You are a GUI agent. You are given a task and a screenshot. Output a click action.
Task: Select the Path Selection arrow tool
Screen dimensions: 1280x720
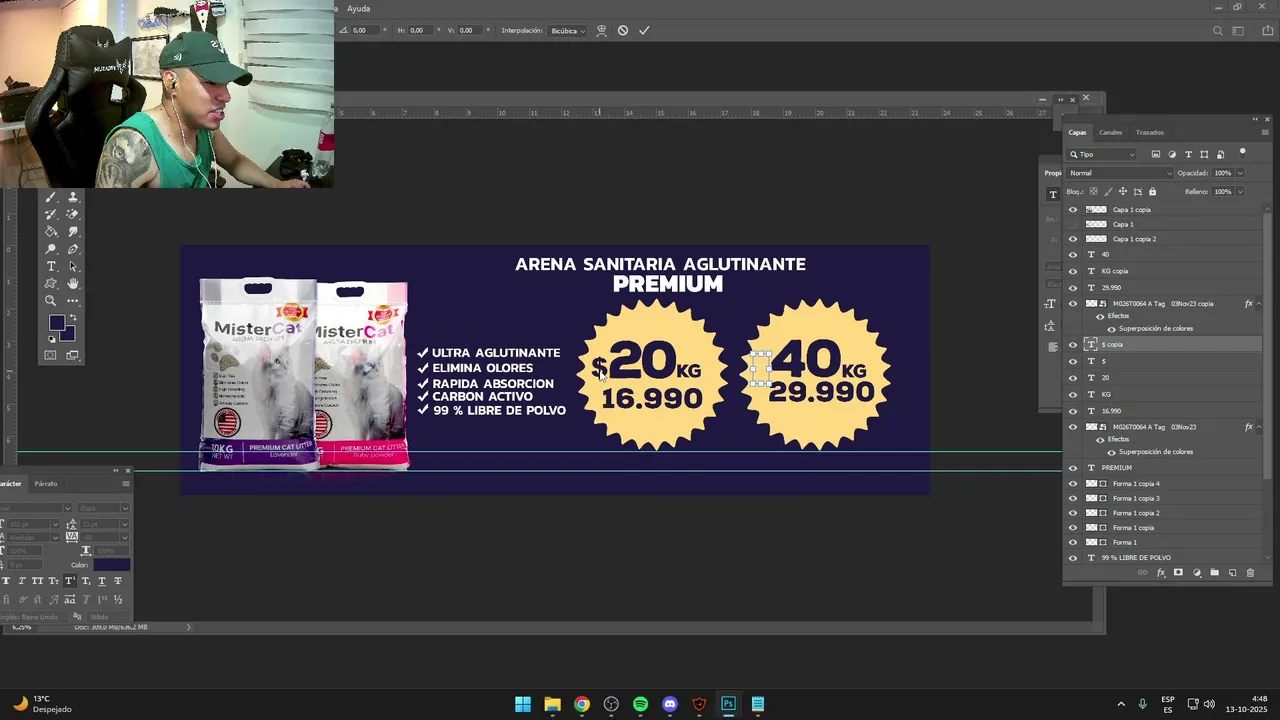(x=73, y=266)
